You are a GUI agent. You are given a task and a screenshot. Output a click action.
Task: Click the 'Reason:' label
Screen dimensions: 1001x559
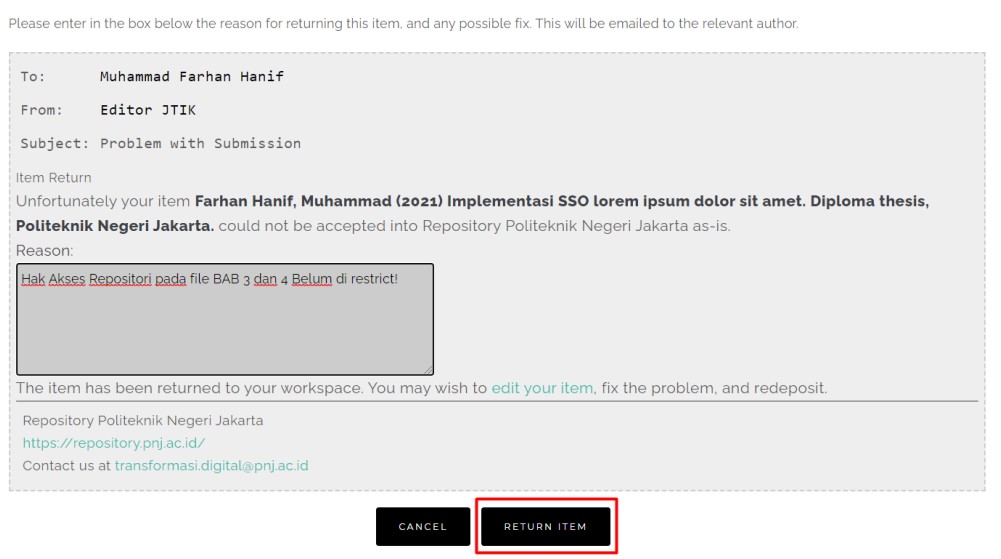pos(45,251)
